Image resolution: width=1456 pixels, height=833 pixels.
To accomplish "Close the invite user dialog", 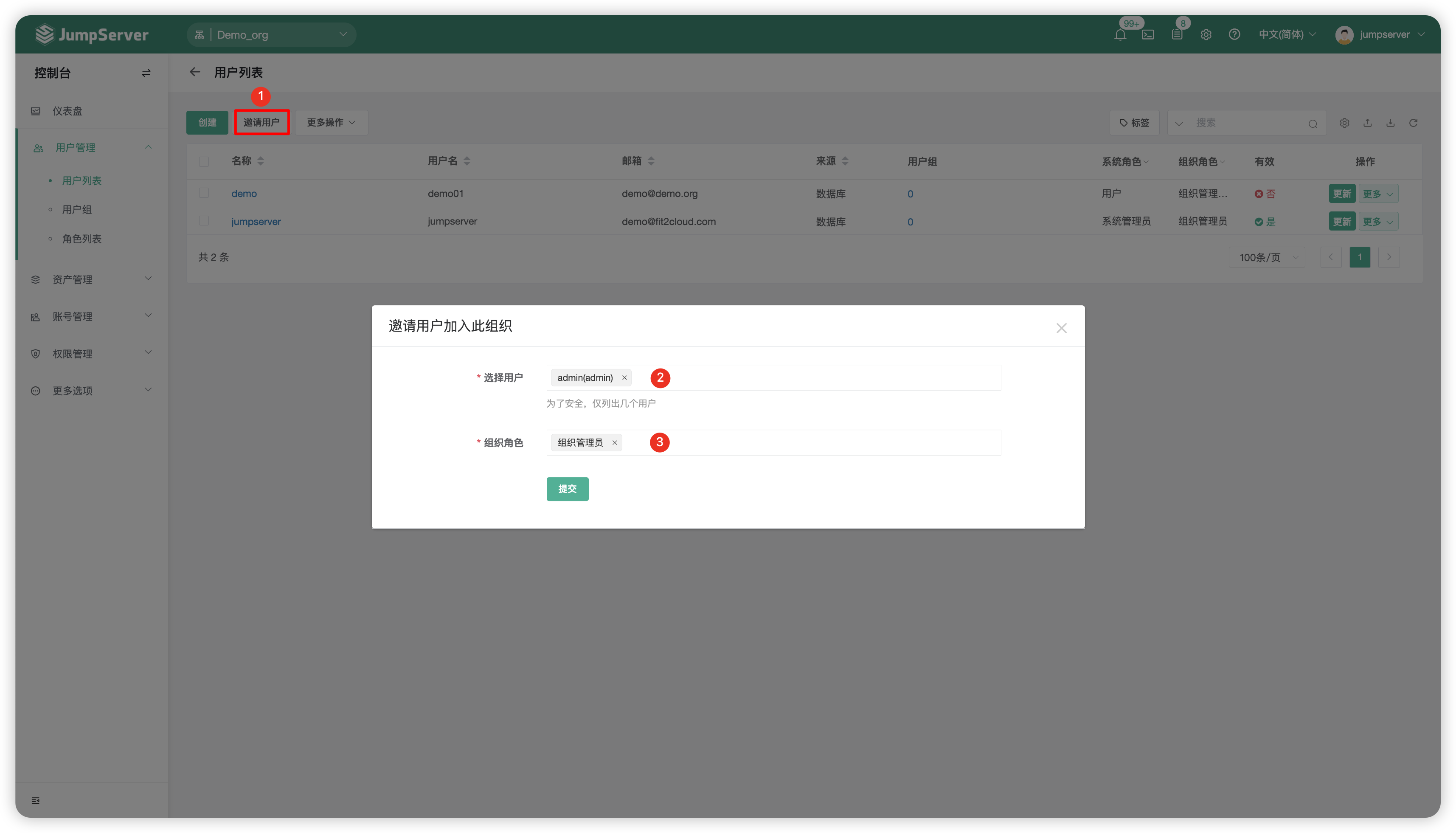I will click(x=1061, y=328).
